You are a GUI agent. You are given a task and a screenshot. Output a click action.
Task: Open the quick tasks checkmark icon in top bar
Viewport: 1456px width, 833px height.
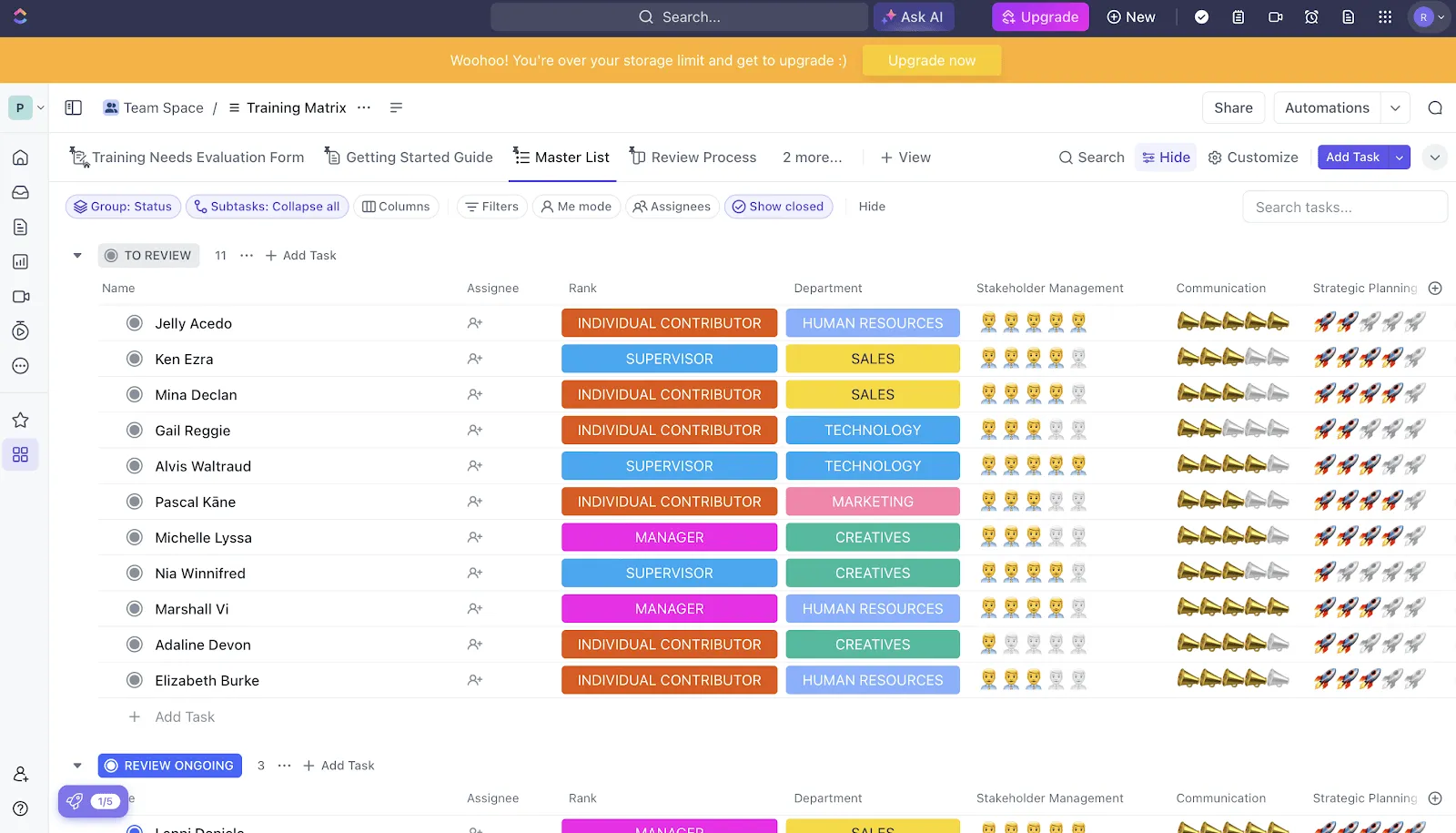[1201, 16]
